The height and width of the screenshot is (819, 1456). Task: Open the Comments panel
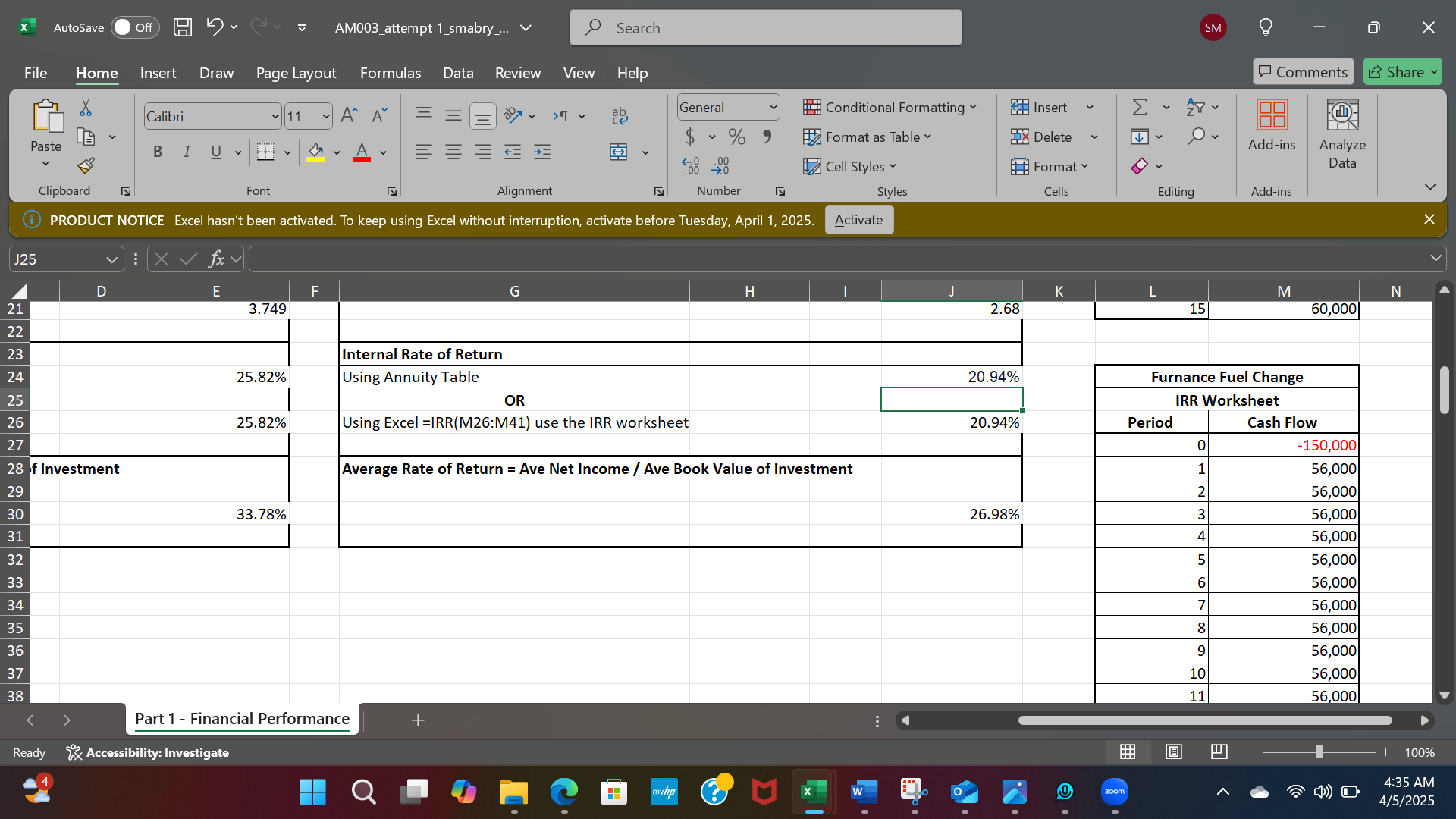click(1303, 71)
